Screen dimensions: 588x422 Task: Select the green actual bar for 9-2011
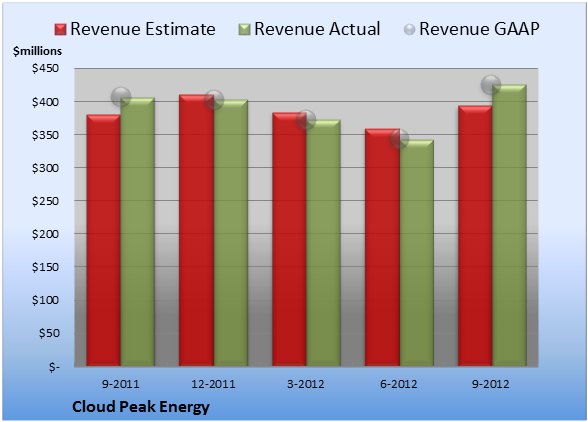click(x=137, y=231)
